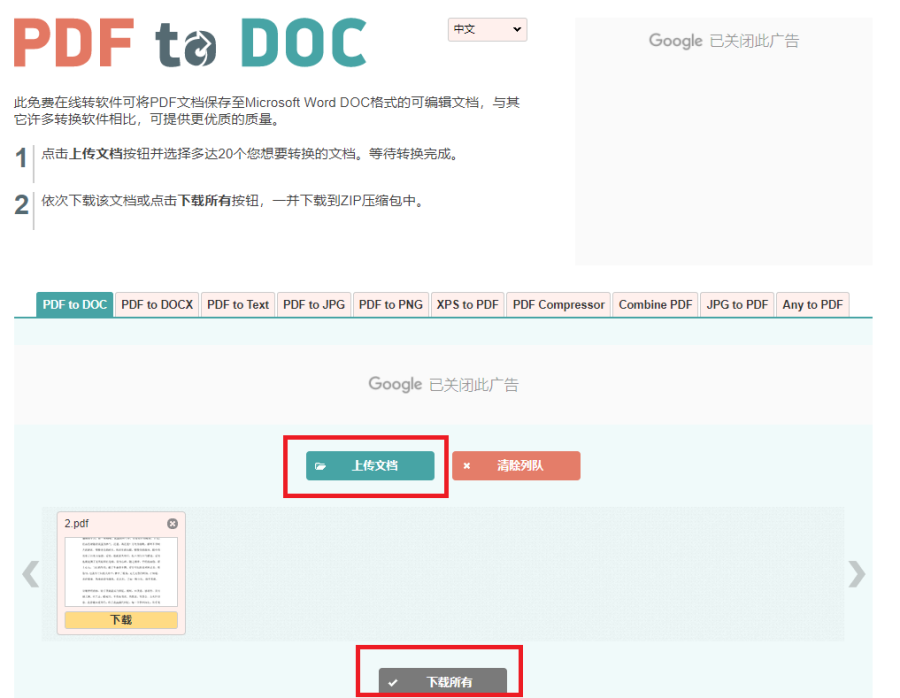Click the 2.pdf page thumbnail
900x698 pixels.
pyautogui.click(x=121, y=572)
